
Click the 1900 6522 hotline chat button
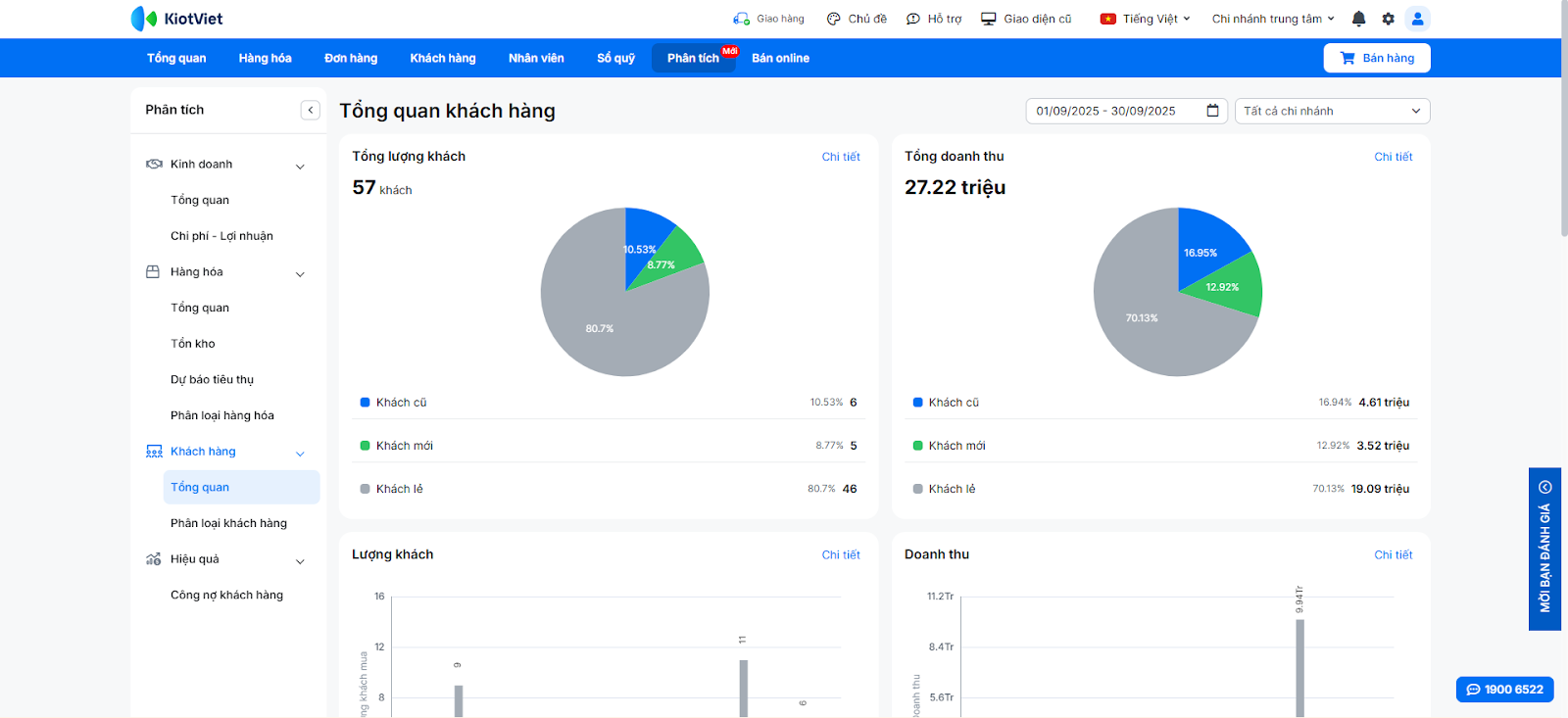point(1504,690)
